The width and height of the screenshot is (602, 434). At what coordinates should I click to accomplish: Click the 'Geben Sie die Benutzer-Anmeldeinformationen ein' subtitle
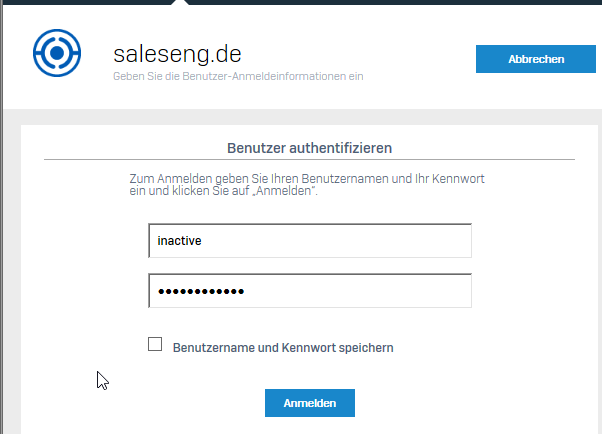pyautogui.click(x=238, y=76)
